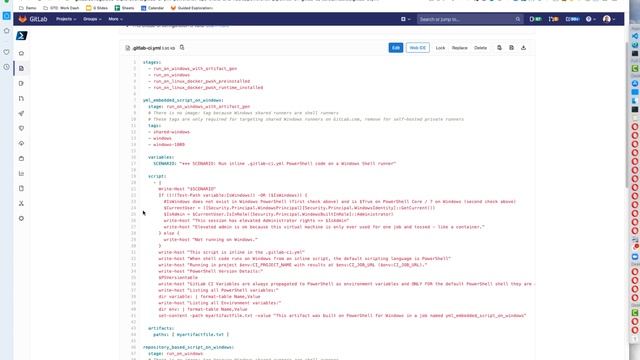Click the 'script:' code line
The image size is (640, 360).
tap(157, 176)
